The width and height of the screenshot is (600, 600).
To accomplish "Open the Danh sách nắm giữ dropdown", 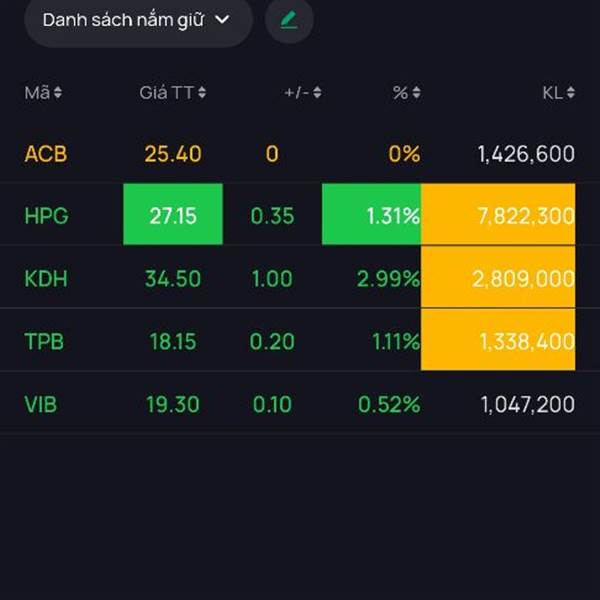I will click(137, 20).
